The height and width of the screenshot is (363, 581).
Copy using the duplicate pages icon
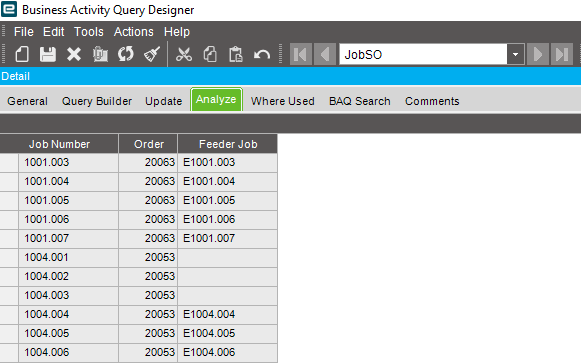click(x=210, y=54)
